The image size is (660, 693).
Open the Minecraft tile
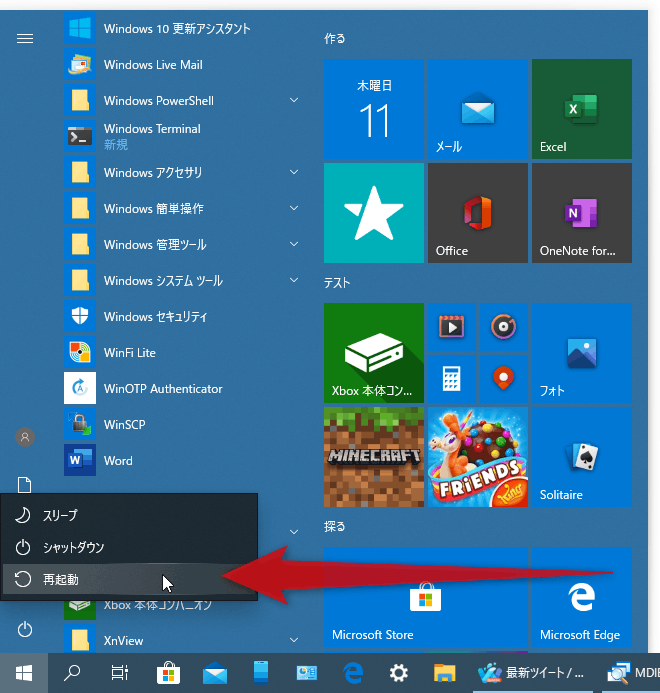[x=374, y=457]
